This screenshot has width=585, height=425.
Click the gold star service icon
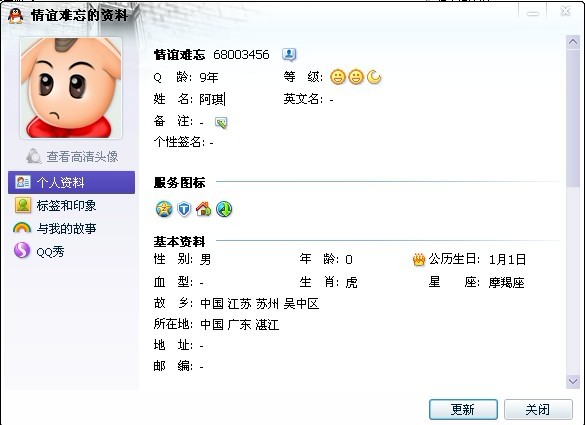click(x=164, y=209)
